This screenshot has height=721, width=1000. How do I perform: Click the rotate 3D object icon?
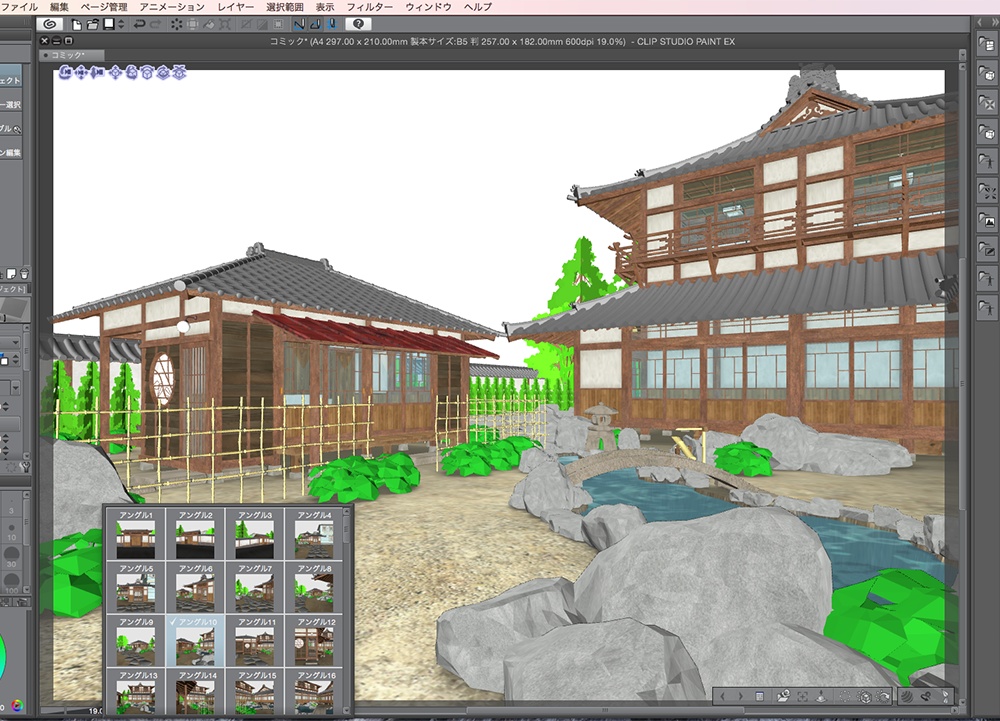(x=131, y=72)
